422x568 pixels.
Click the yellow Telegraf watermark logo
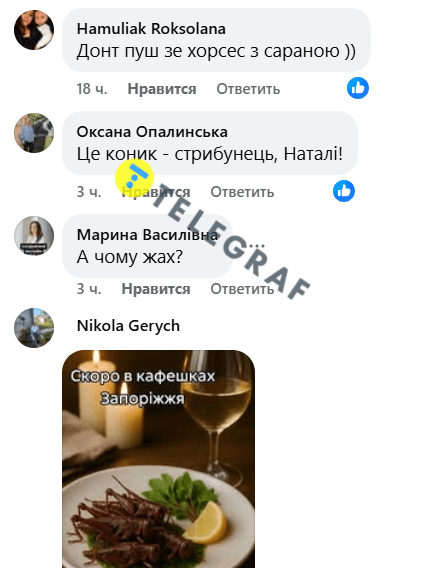tap(134, 178)
